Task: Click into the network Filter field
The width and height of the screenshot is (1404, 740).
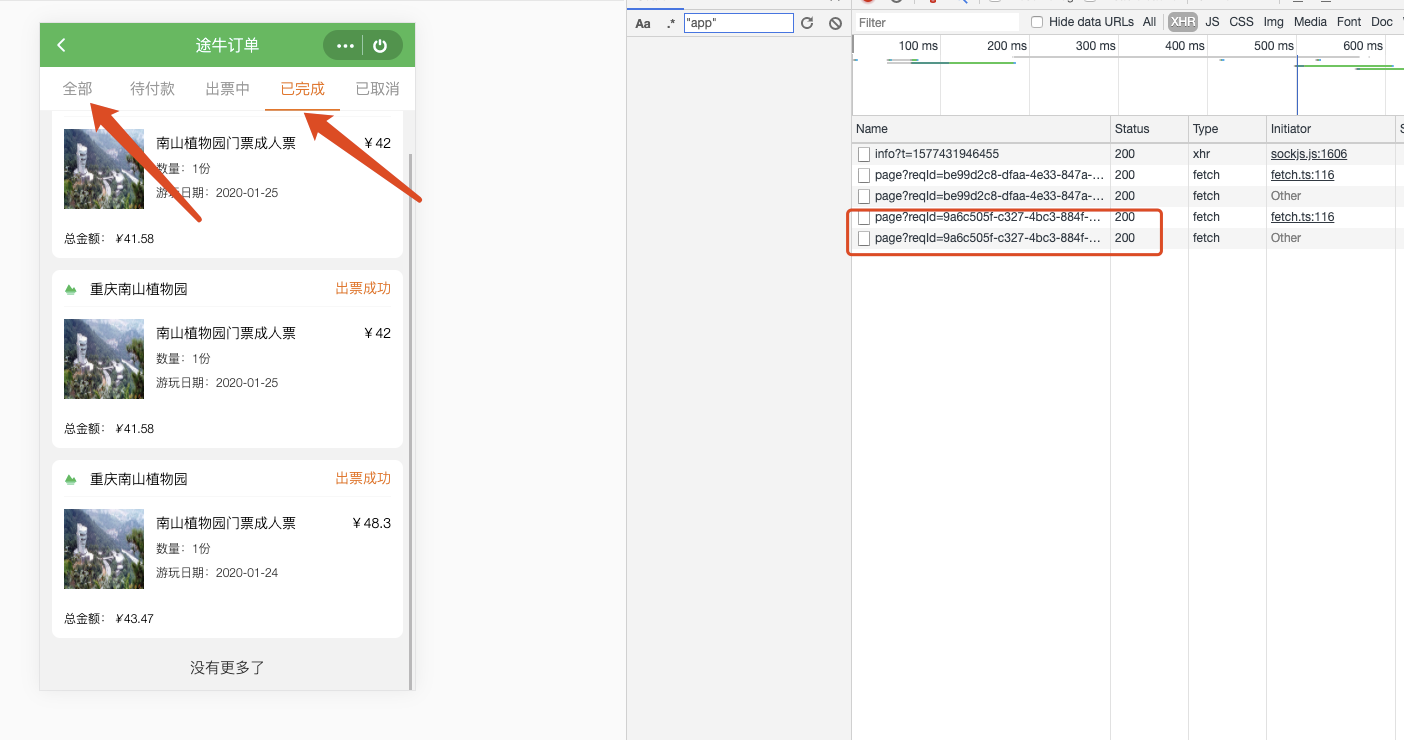Action: (x=936, y=22)
